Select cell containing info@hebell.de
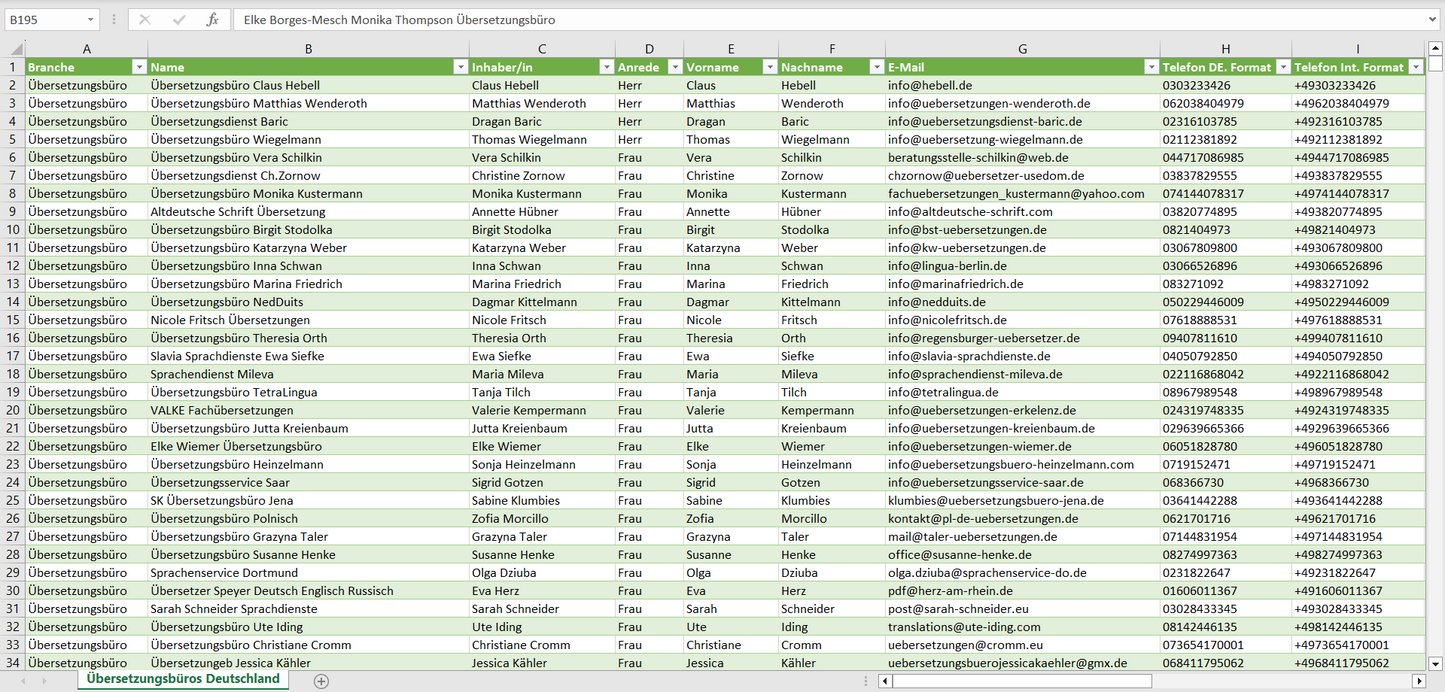This screenshot has height=692, width=1445. pos(1022,86)
